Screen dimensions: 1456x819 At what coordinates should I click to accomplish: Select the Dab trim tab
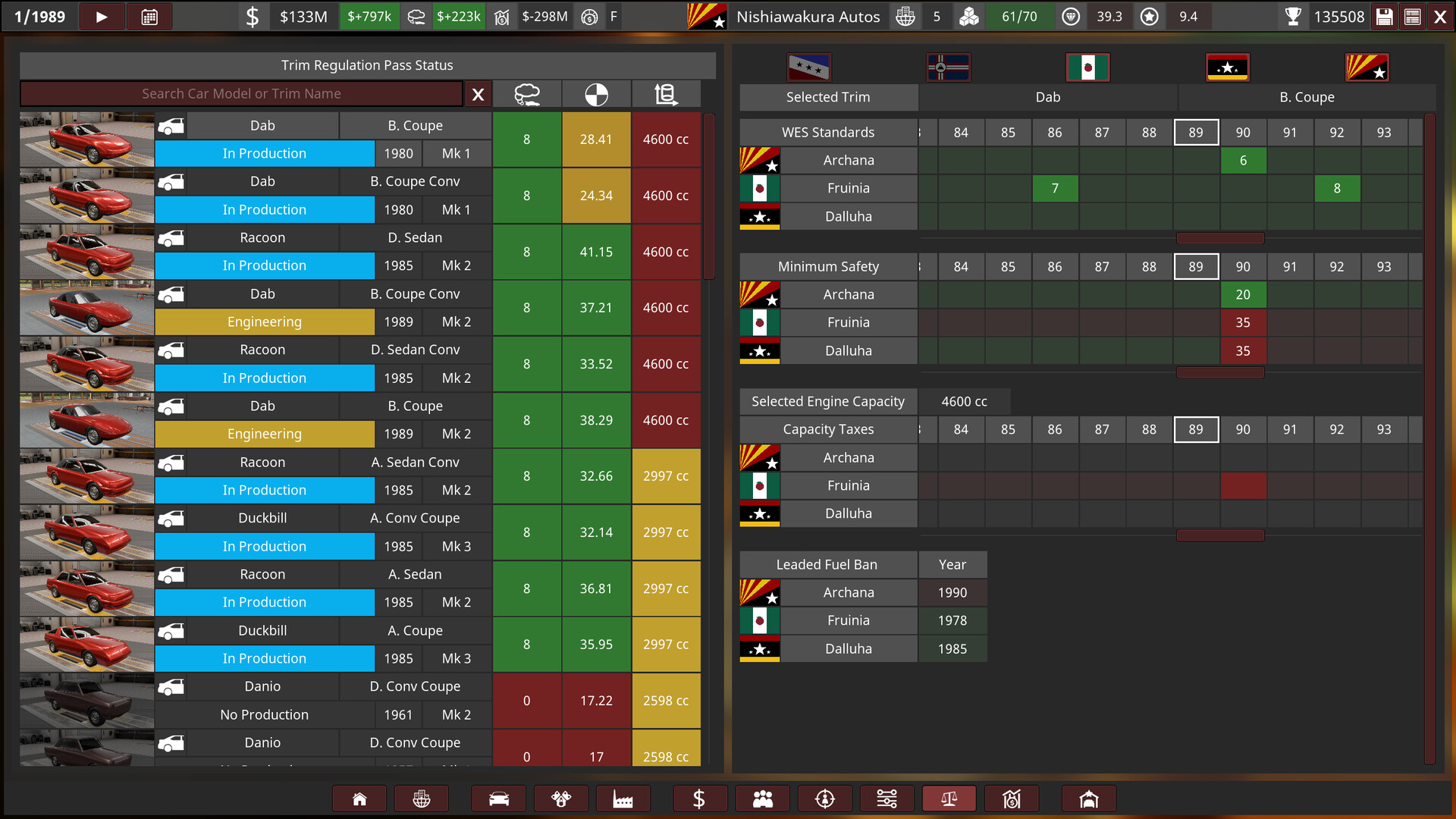[x=1048, y=97]
